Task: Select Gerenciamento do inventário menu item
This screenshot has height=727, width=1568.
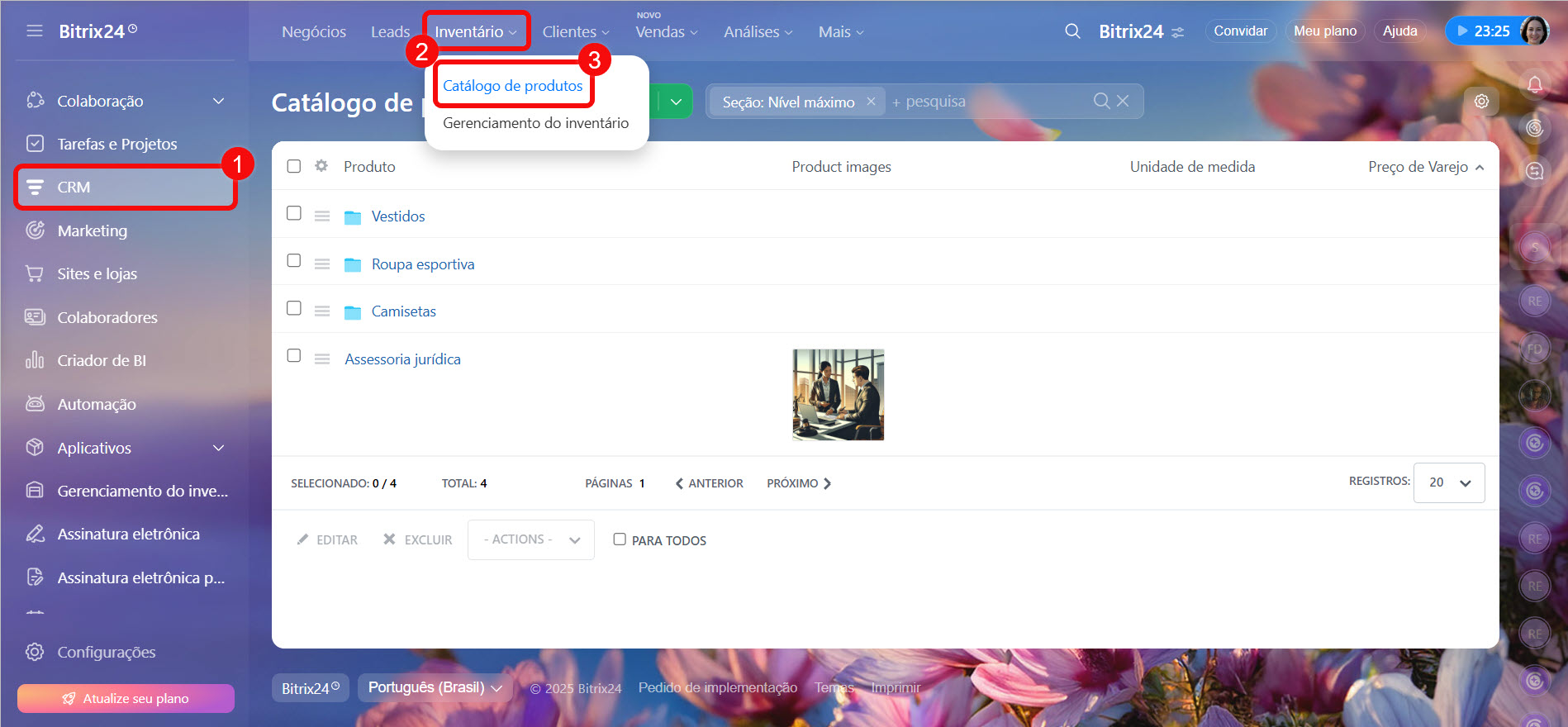Action: click(535, 123)
